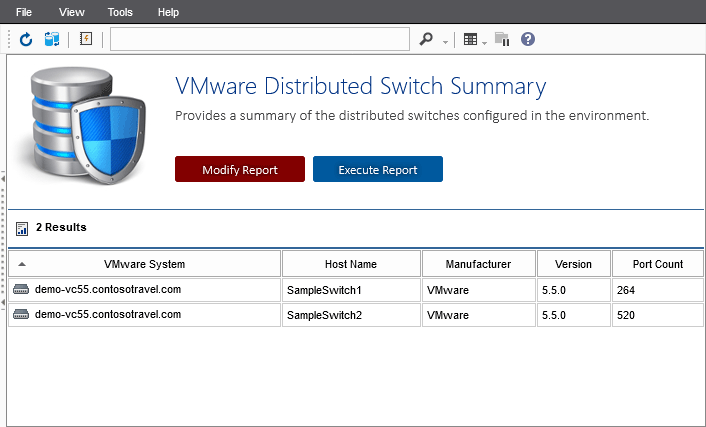Open the View menu
Viewport: 706px width, 427px height.
[x=72, y=12]
